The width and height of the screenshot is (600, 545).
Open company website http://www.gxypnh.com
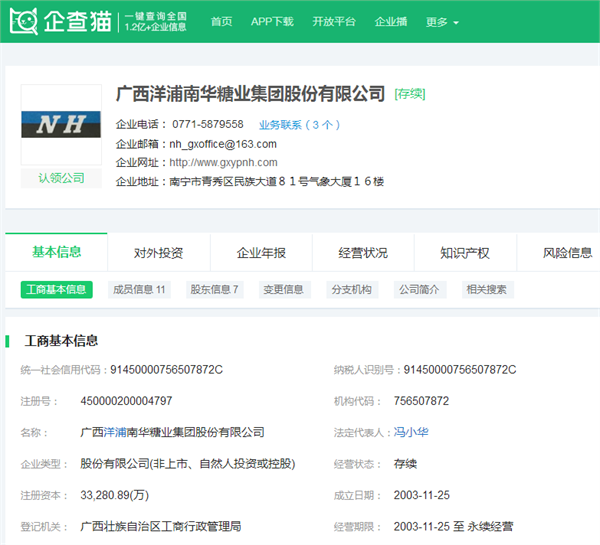point(223,162)
